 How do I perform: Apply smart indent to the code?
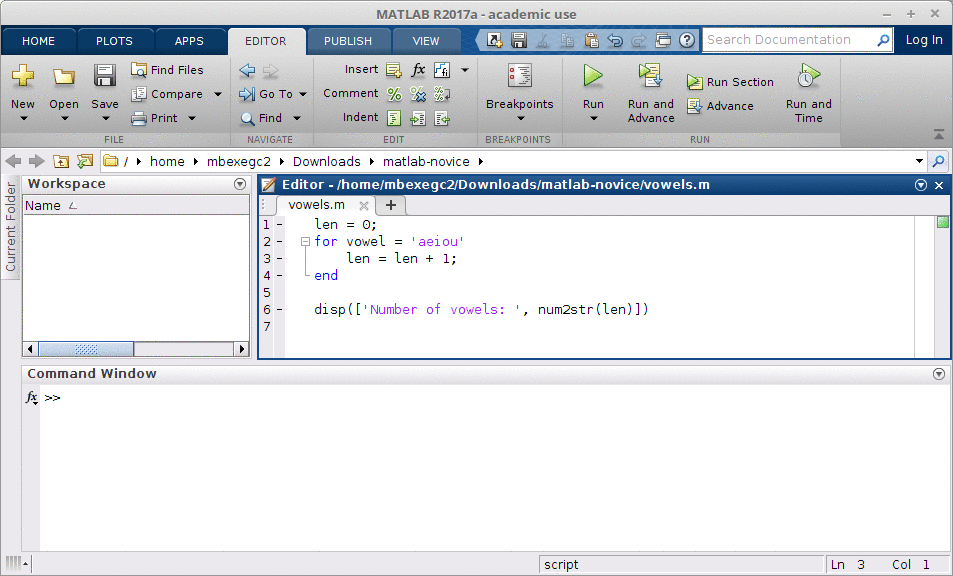pyautogui.click(x=394, y=117)
